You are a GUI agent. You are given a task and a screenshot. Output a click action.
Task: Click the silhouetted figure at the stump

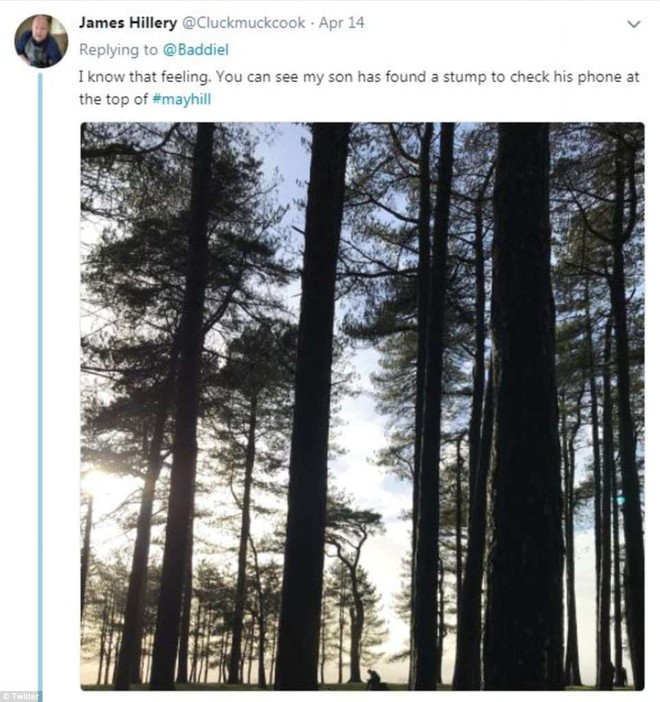coord(374,679)
